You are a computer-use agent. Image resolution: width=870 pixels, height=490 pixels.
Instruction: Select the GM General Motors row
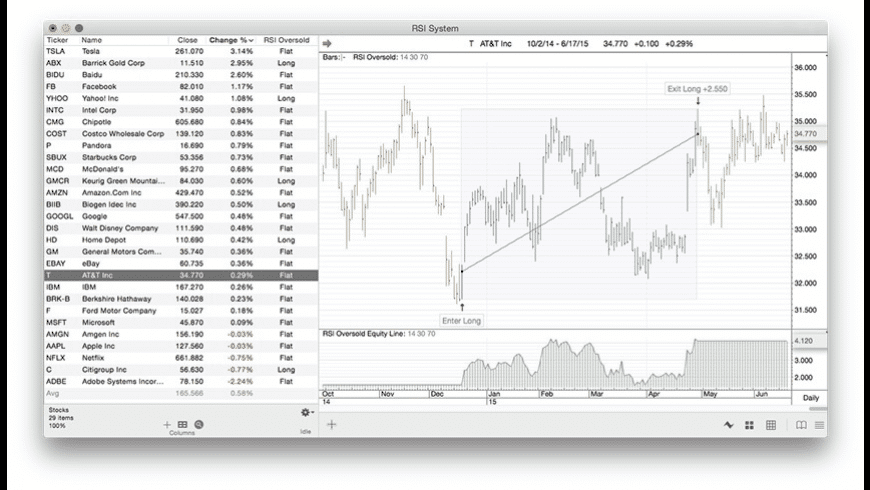[x=181, y=251]
